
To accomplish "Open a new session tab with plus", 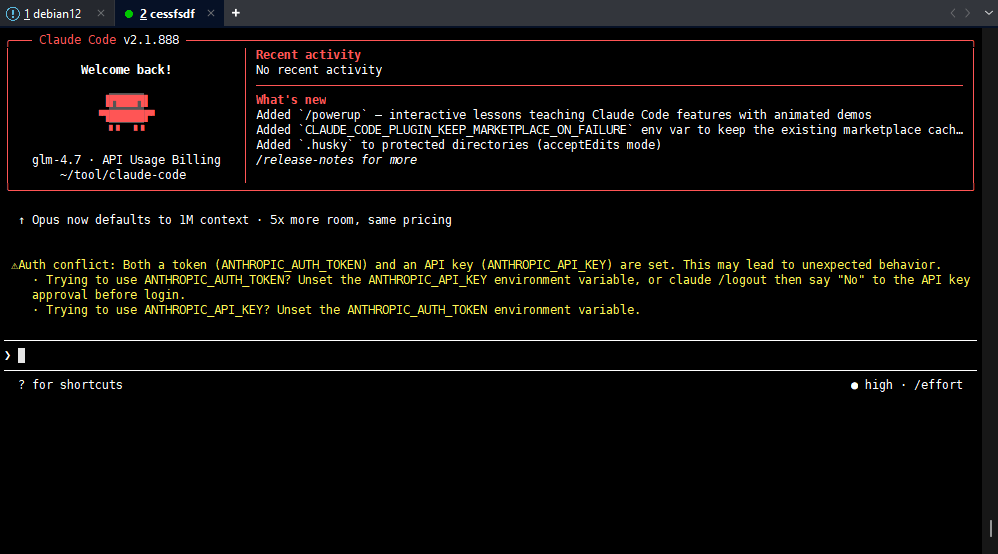I will pos(235,13).
